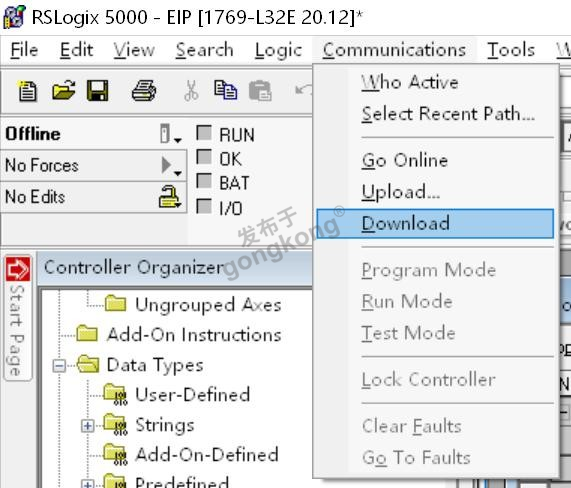
Task: Open the Logic menu
Action: click(278, 50)
